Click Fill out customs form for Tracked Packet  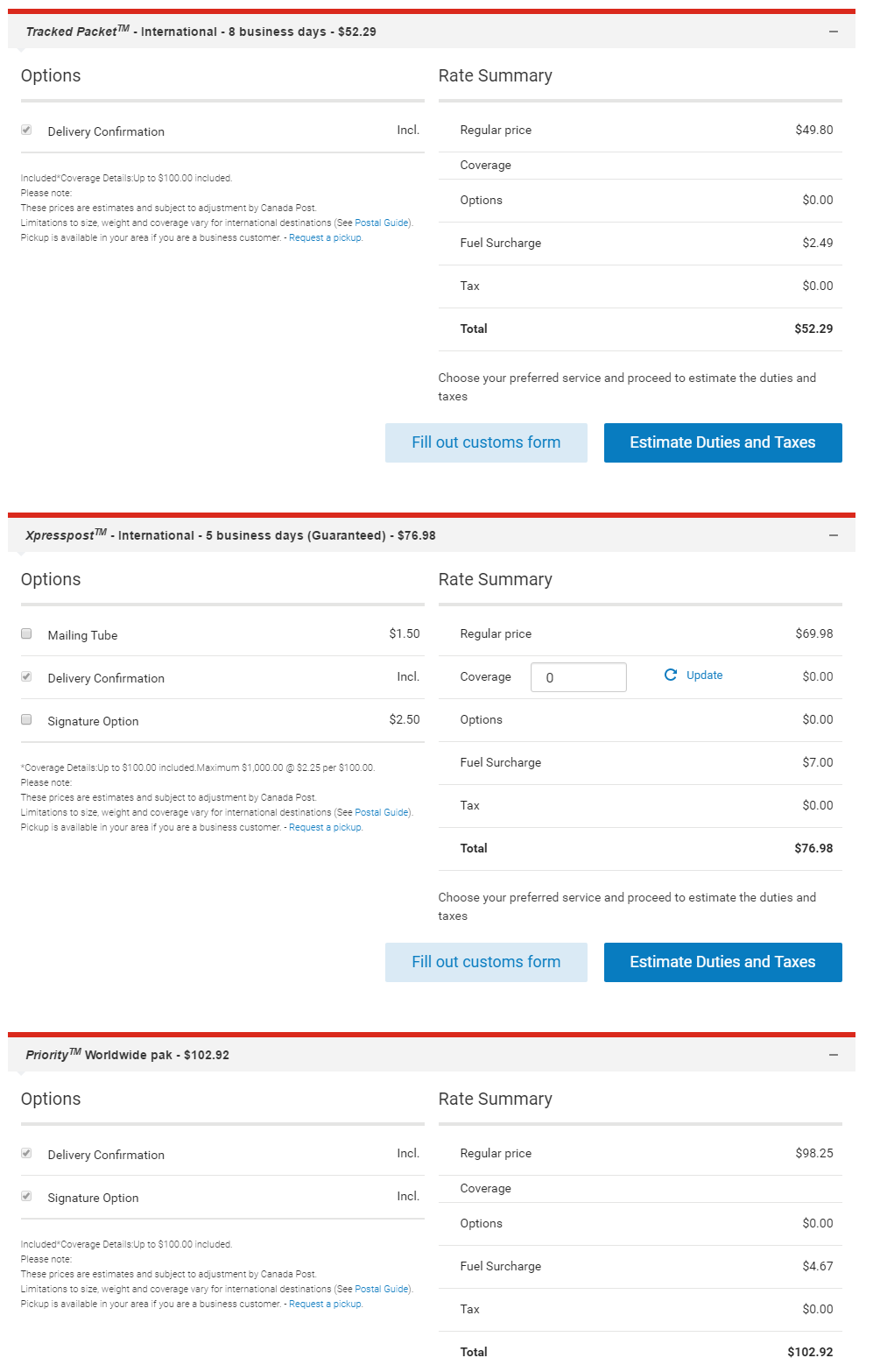click(486, 442)
